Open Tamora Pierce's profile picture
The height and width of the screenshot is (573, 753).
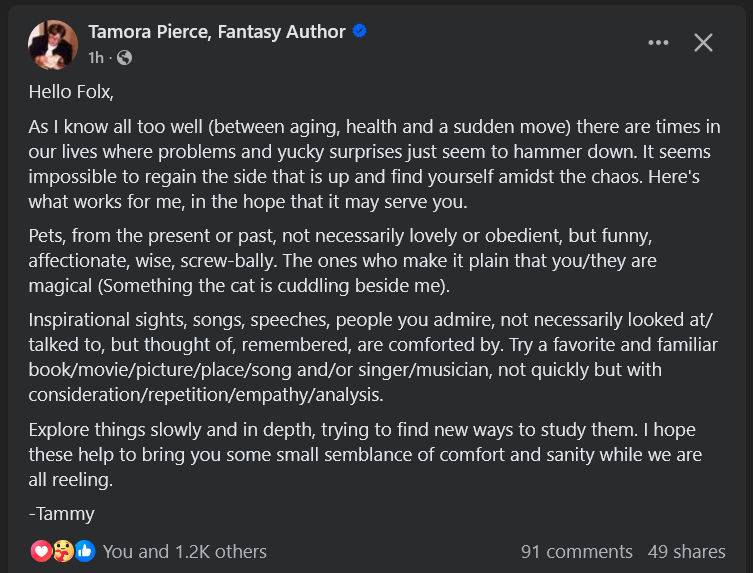[53, 44]
